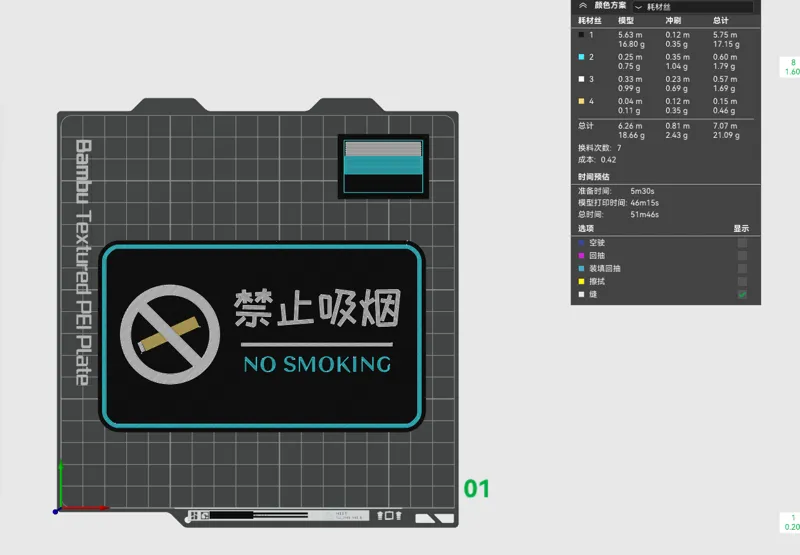Enable display of 擦拭 wipe moves

742,281
